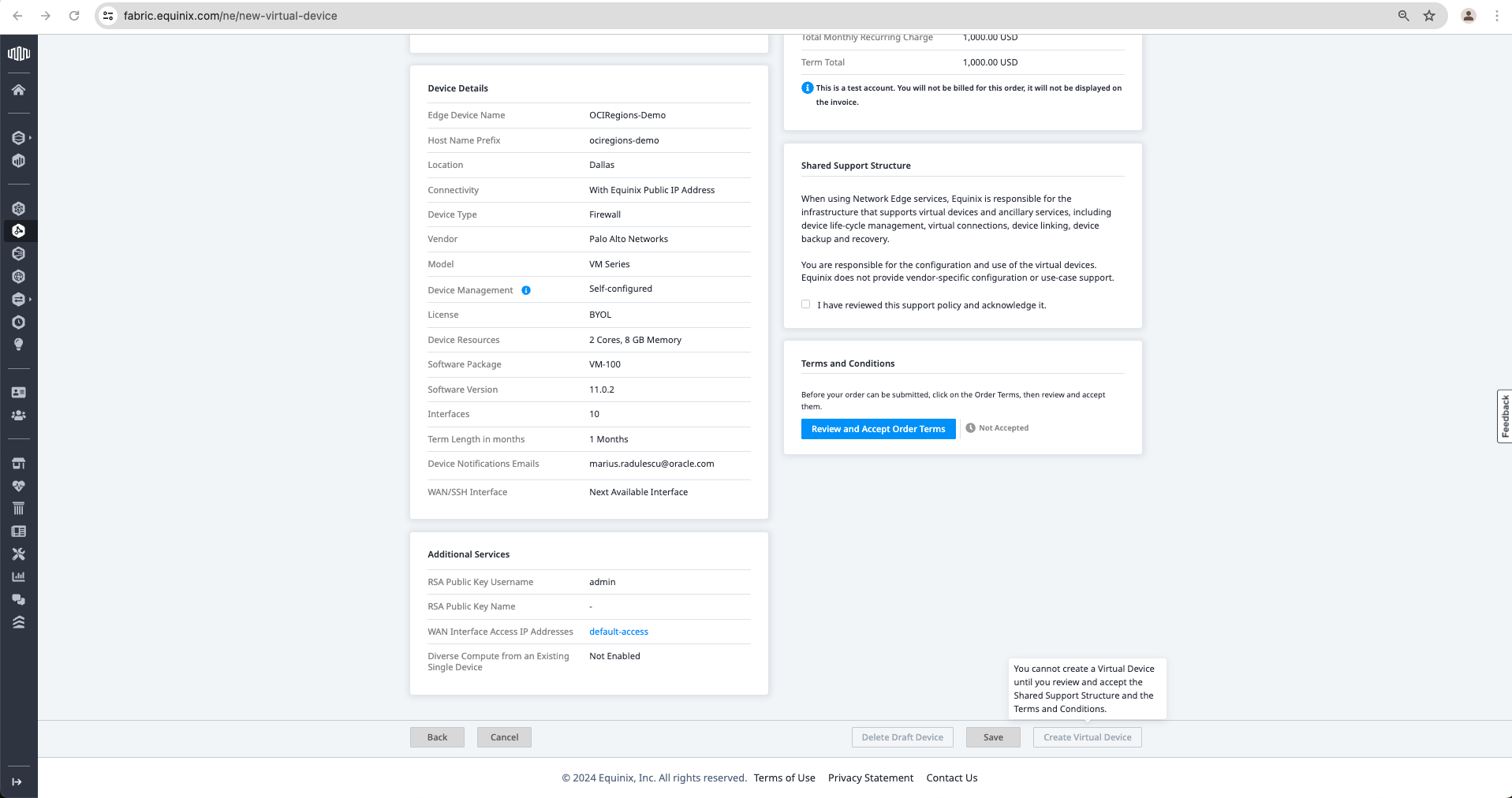1512x798 pixels.
Task: Click the Next Available Interface value
Action: click(x=638, y=492)
